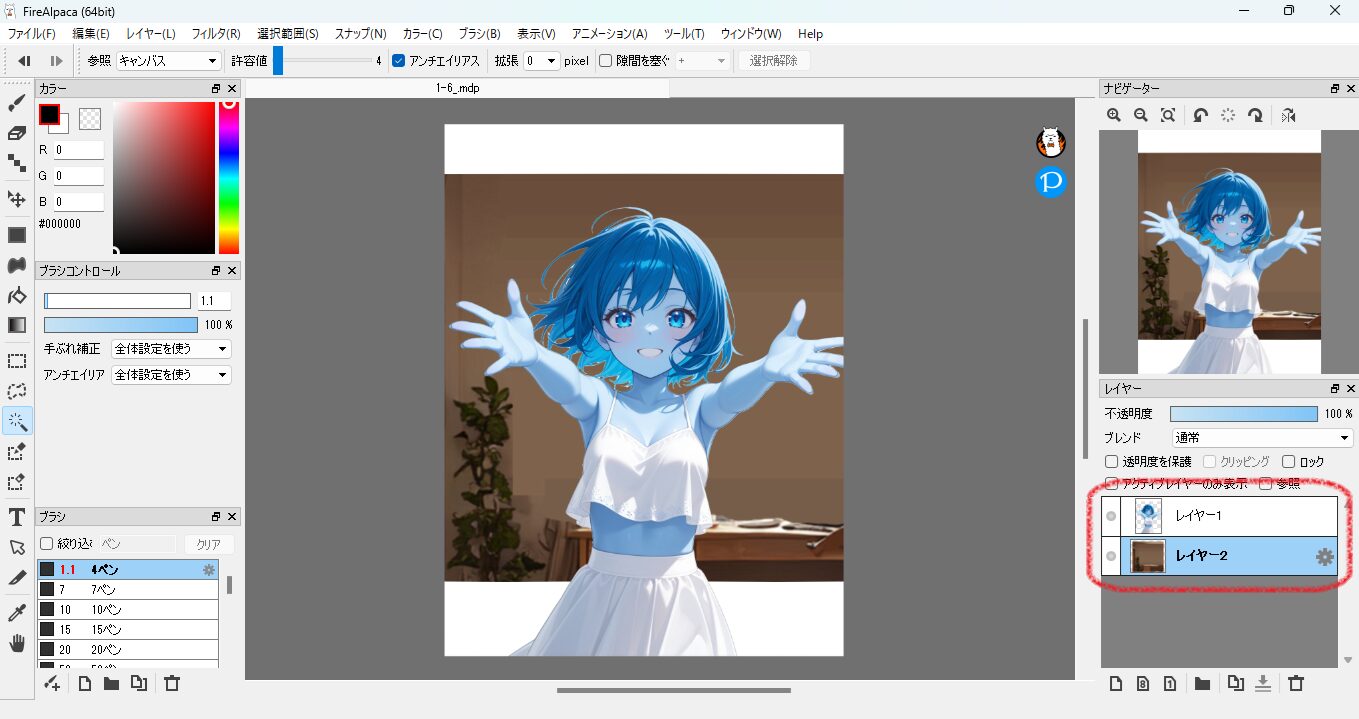Open the 参照 キャンバス dropdown
Viewport: 1359px width, 719px height.
(168, 61)
